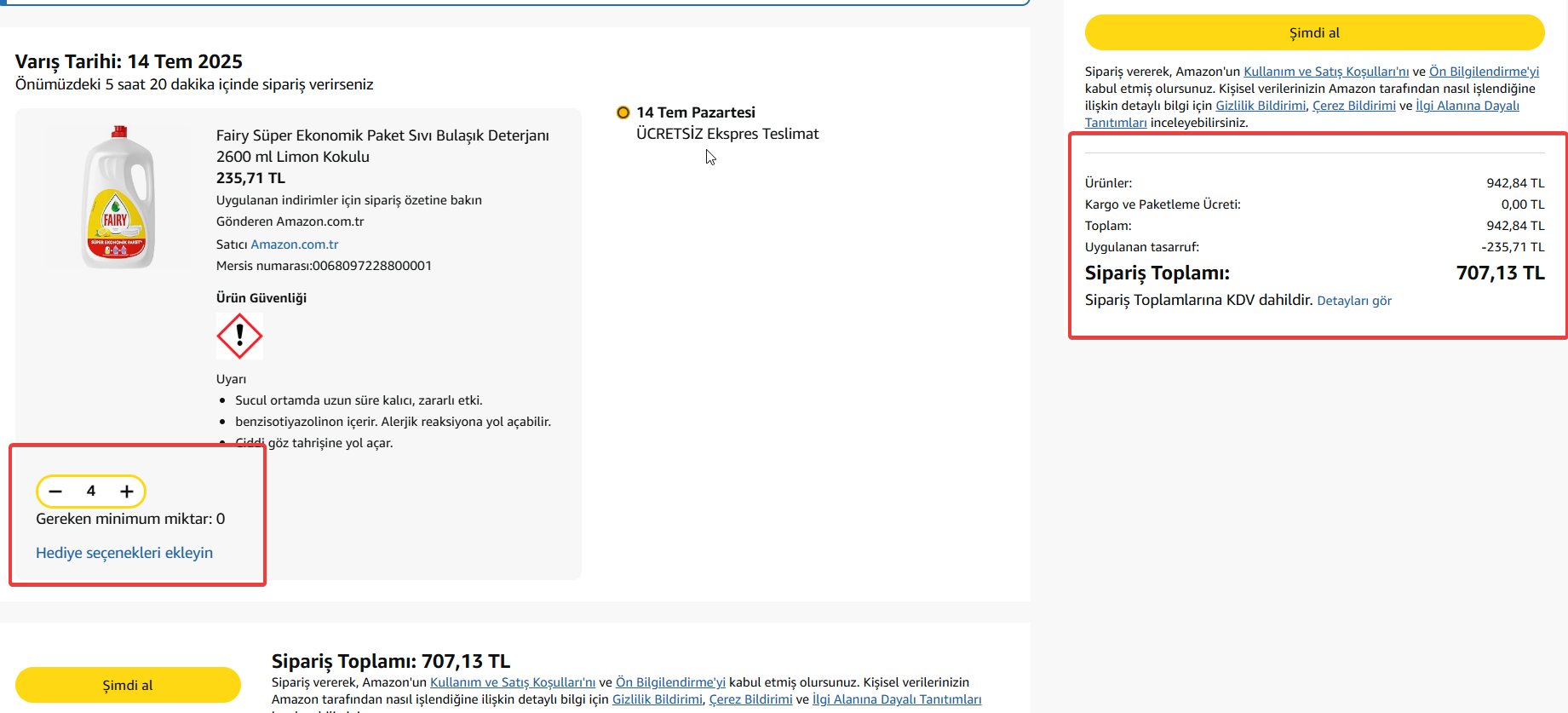Screen dimensions: 1568x713
Task: Open İlgi Alanına Dayalı Tanıtımları link in order summary
Action: pos(1467,106)
